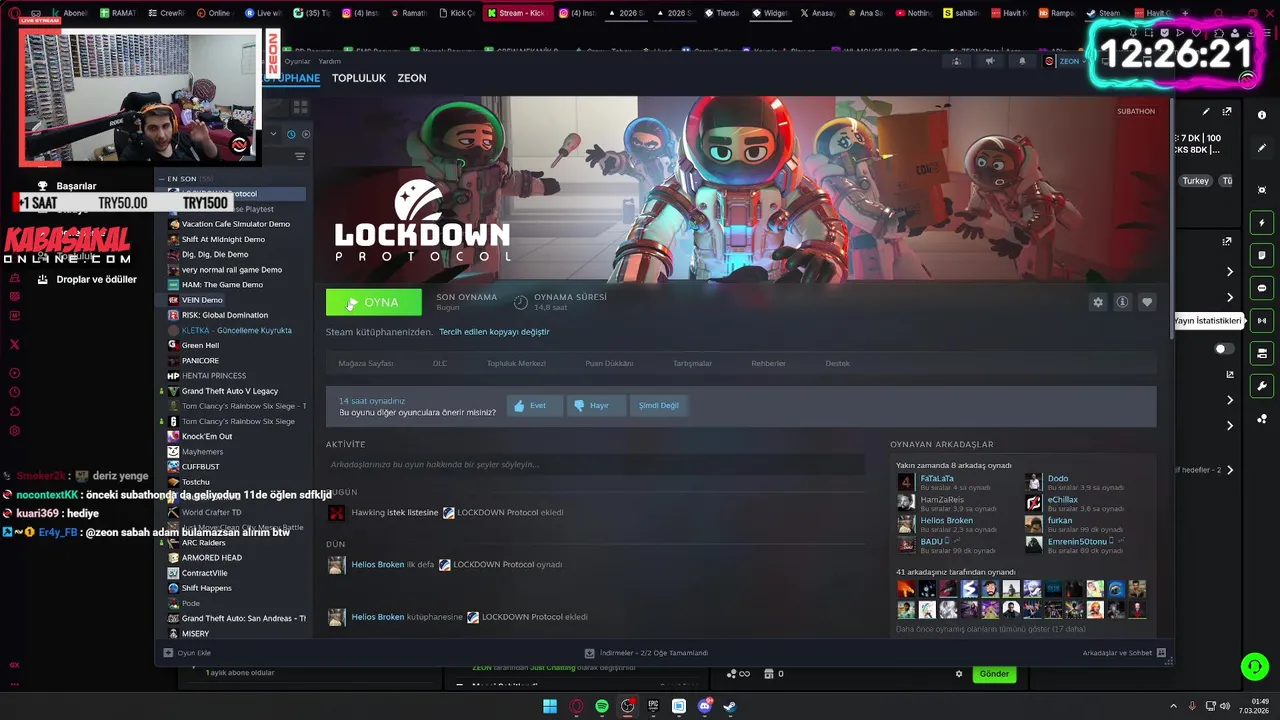Open Steam from the taskbar
This screenshot has height=720, width=1280.
[730, 706]
